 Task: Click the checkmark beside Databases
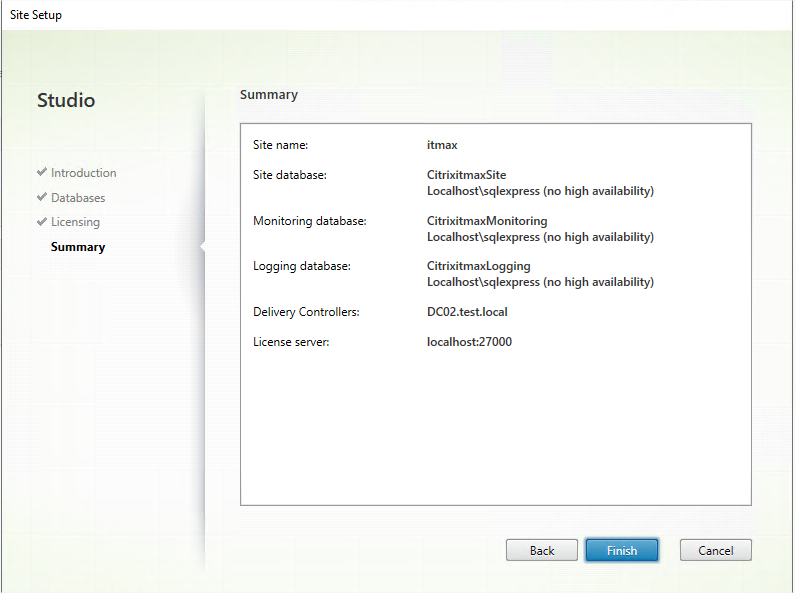click(42, 197)
